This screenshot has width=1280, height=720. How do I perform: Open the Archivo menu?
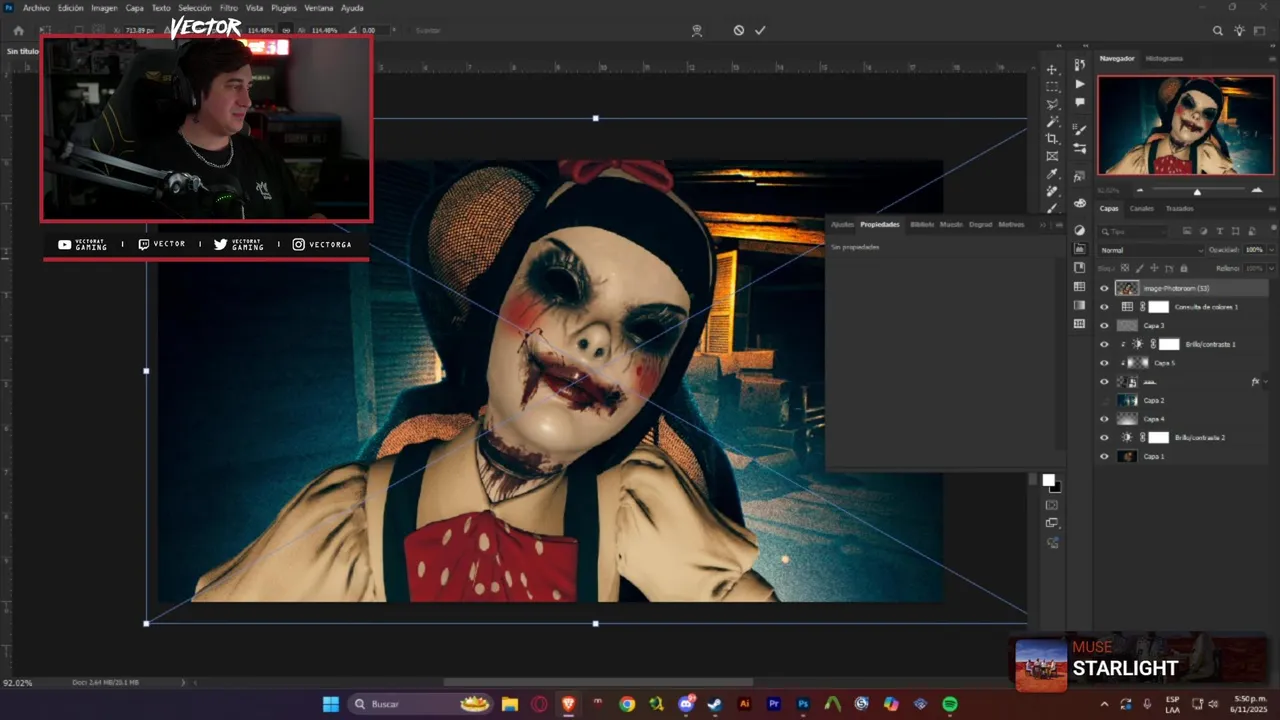click(36, 8)
